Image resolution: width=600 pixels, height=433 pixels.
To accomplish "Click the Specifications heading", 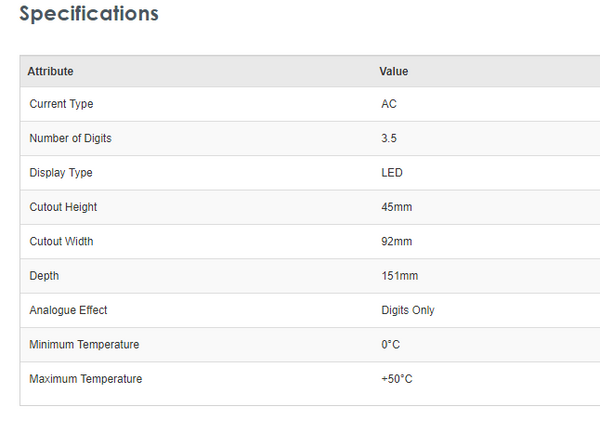I will coord(89,14).
